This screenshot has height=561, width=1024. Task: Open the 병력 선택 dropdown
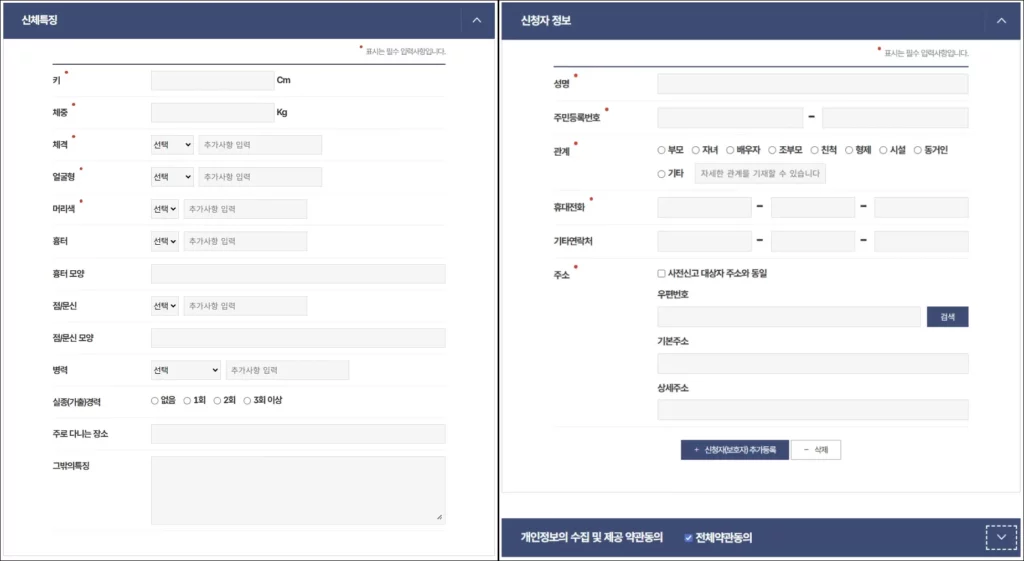pos(186,370)
